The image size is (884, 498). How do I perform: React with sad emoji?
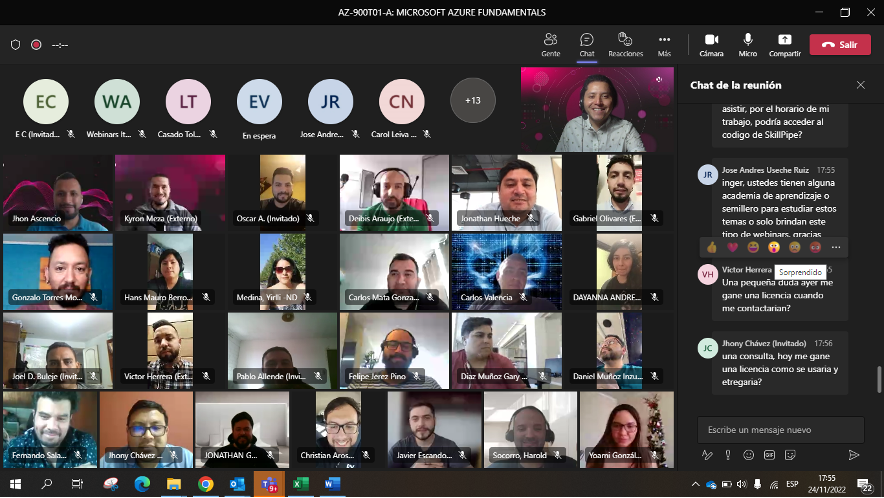pyautogui.click(x=794, y=247)
